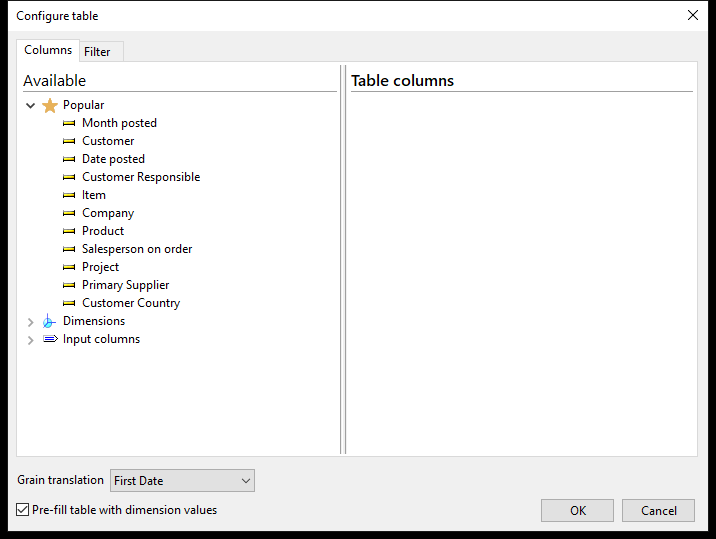The width and height of the screenshot is (716, 539).
Task: Select the Item entry
Action: click(94, 195)
